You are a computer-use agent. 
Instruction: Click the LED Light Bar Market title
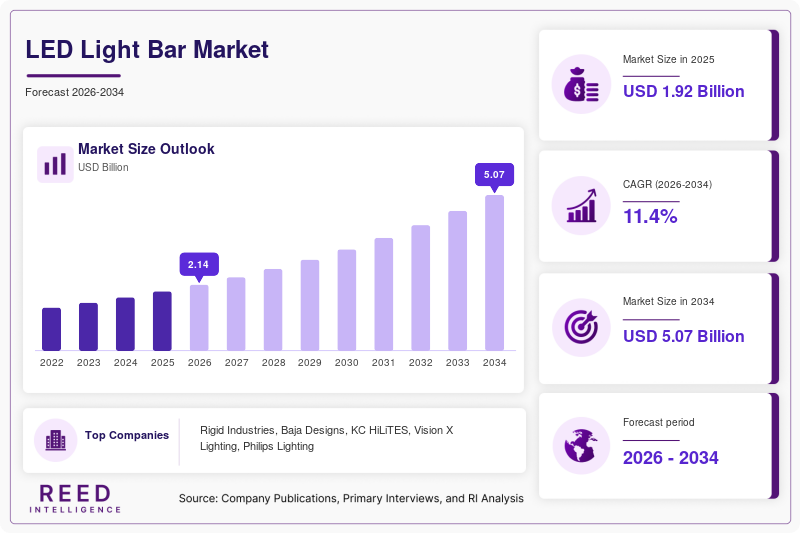(x=147, y=50)
